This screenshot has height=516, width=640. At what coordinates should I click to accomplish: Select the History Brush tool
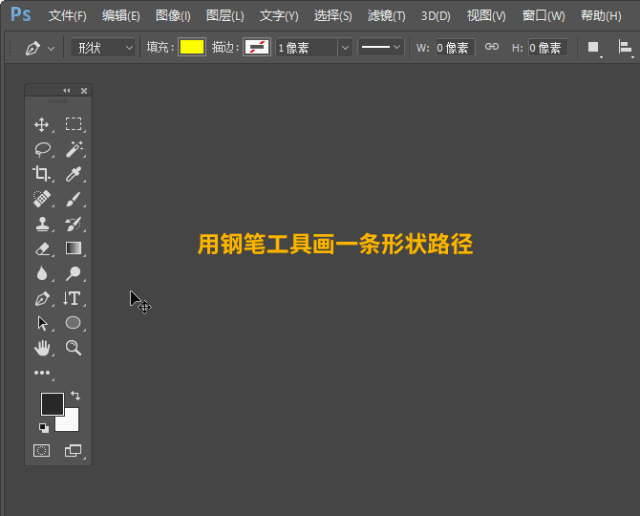[73, 224]
